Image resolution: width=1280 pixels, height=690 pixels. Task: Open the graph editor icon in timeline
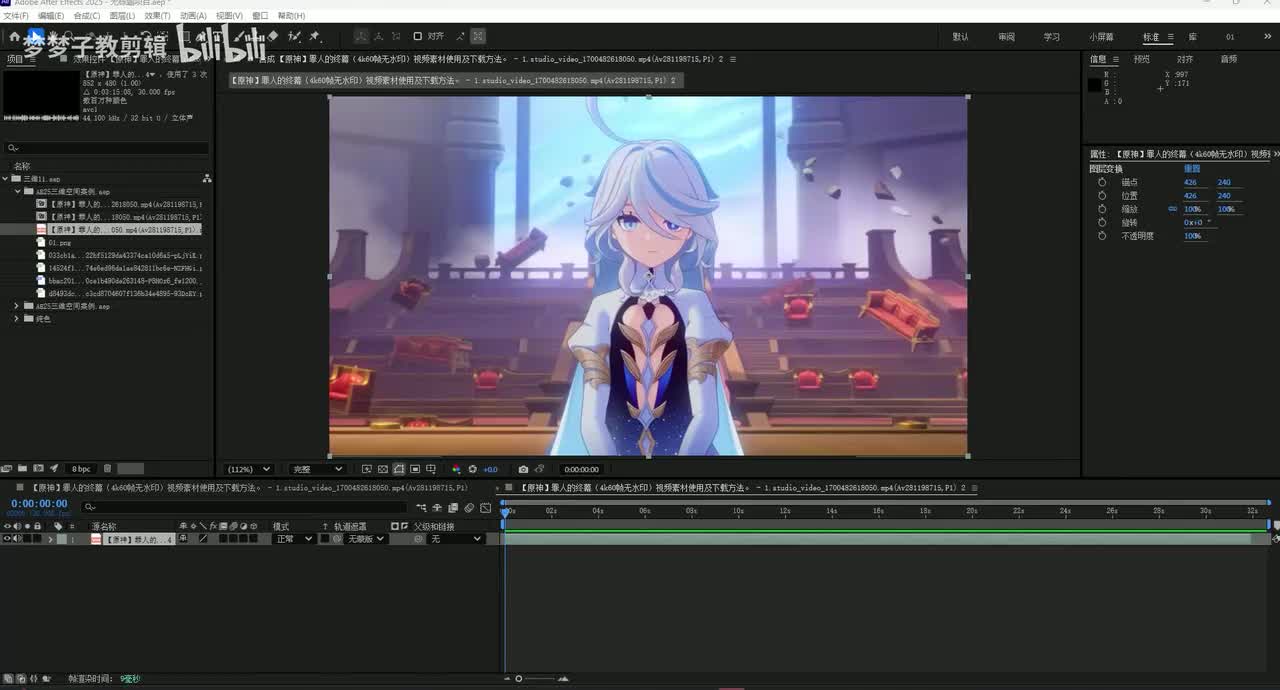coord(485,508)
